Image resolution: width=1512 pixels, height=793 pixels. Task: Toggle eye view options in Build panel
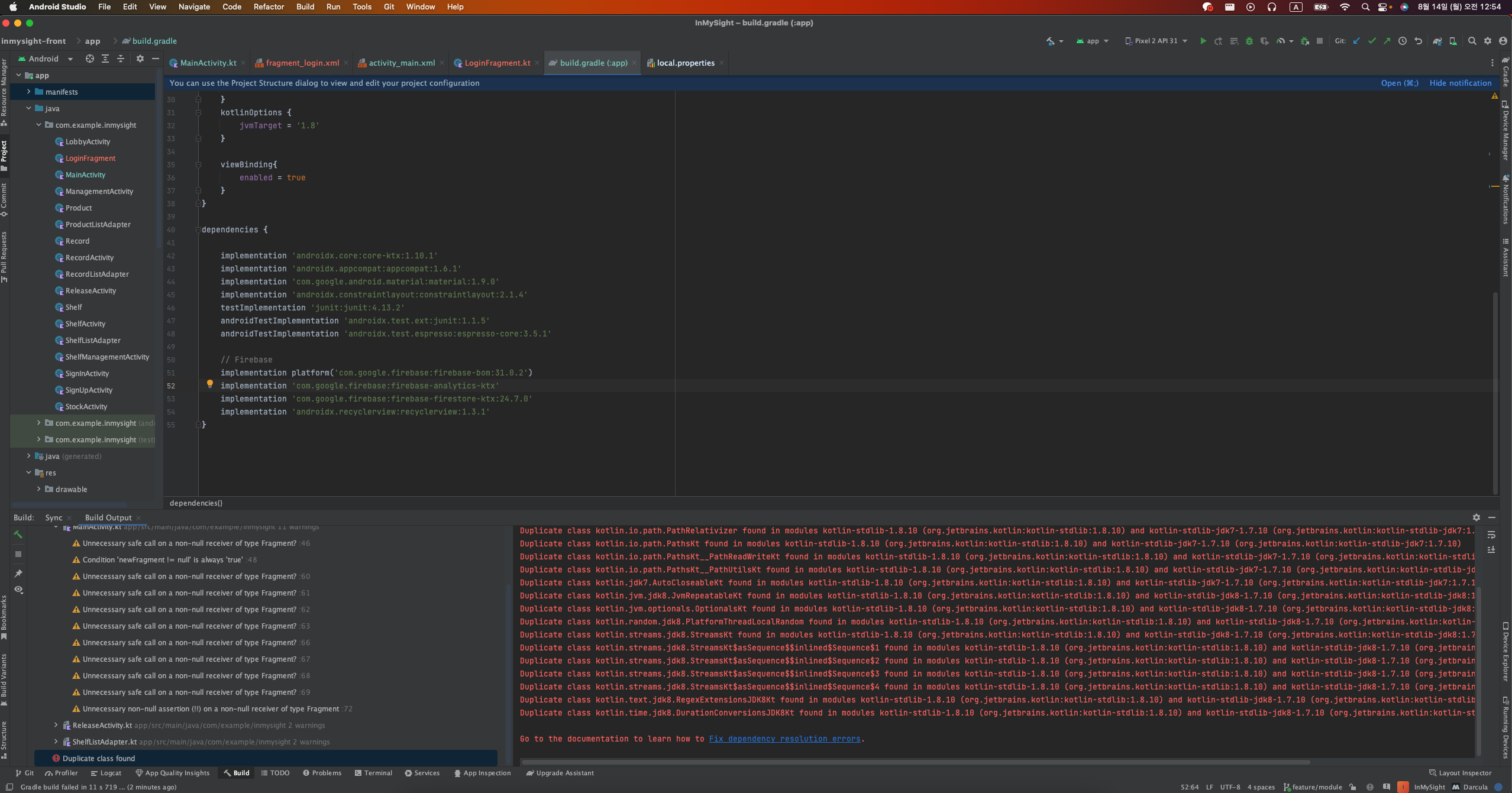click(x=18, y=590)
